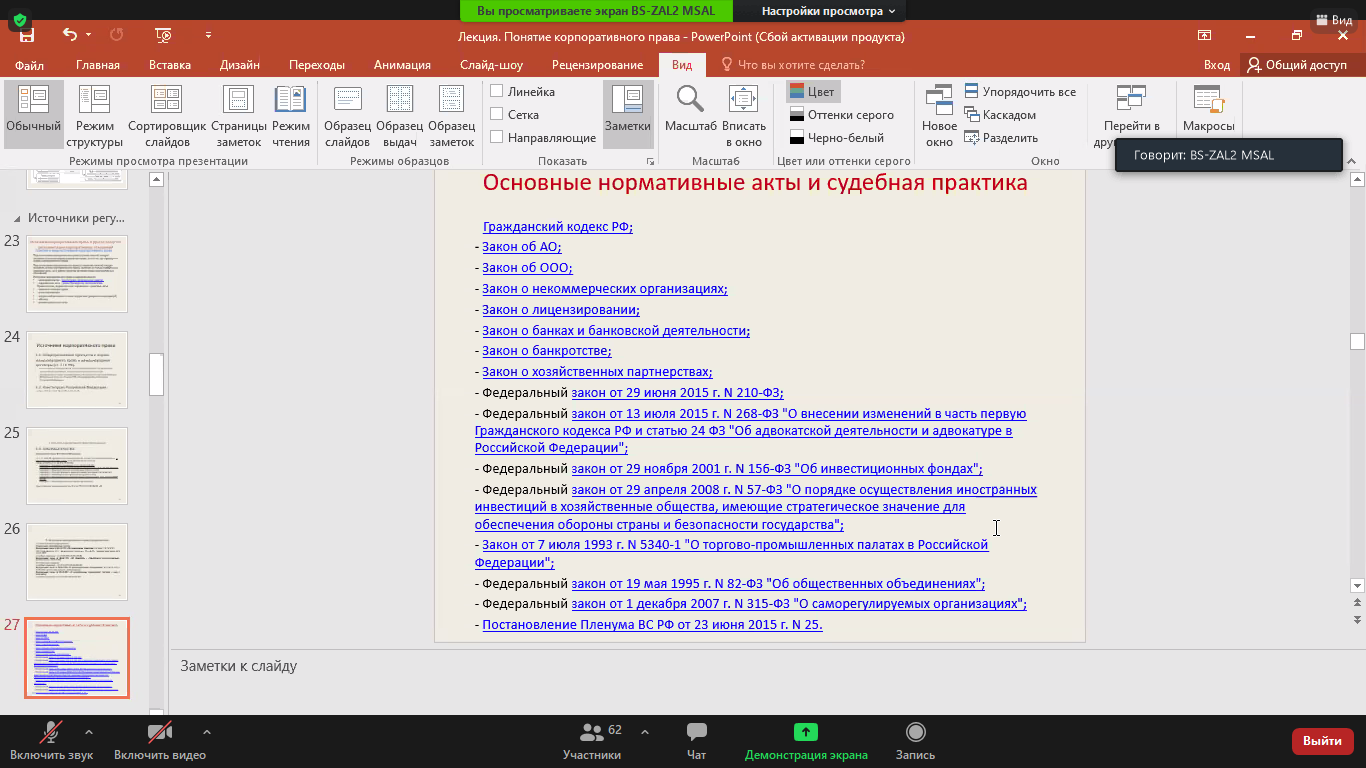1366x768 pixels.
Task: Choose Black and White (Черно-белый) mode
Action: [x=836, y=138]
